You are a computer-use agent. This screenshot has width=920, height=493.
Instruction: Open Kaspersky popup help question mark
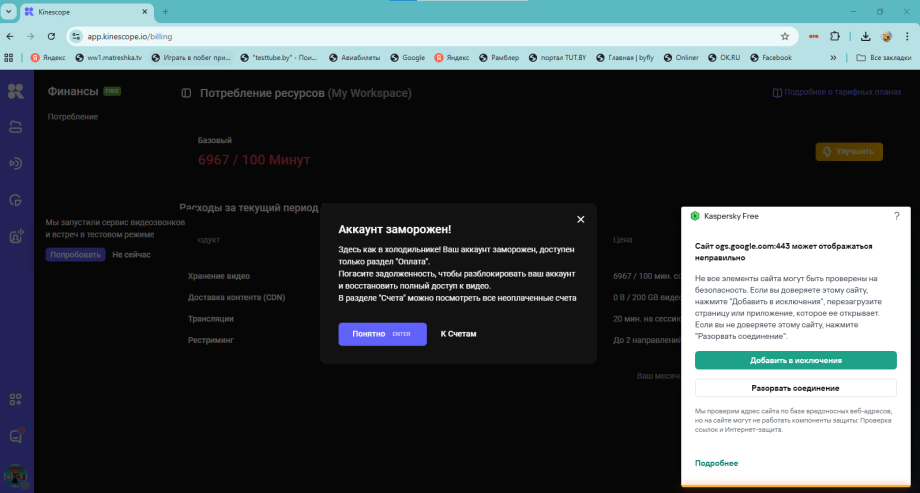[x=896, y=215]
